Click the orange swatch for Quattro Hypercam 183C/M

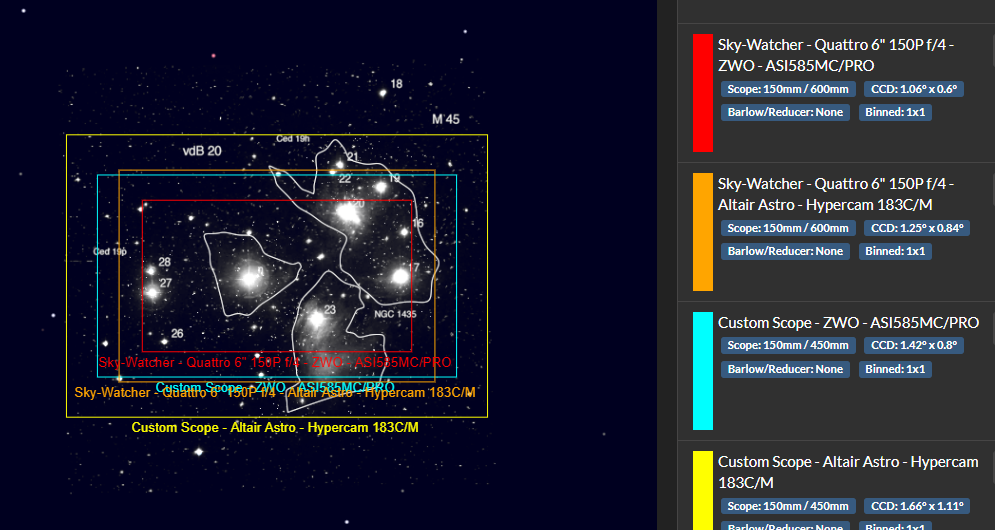tap(702, 232)
